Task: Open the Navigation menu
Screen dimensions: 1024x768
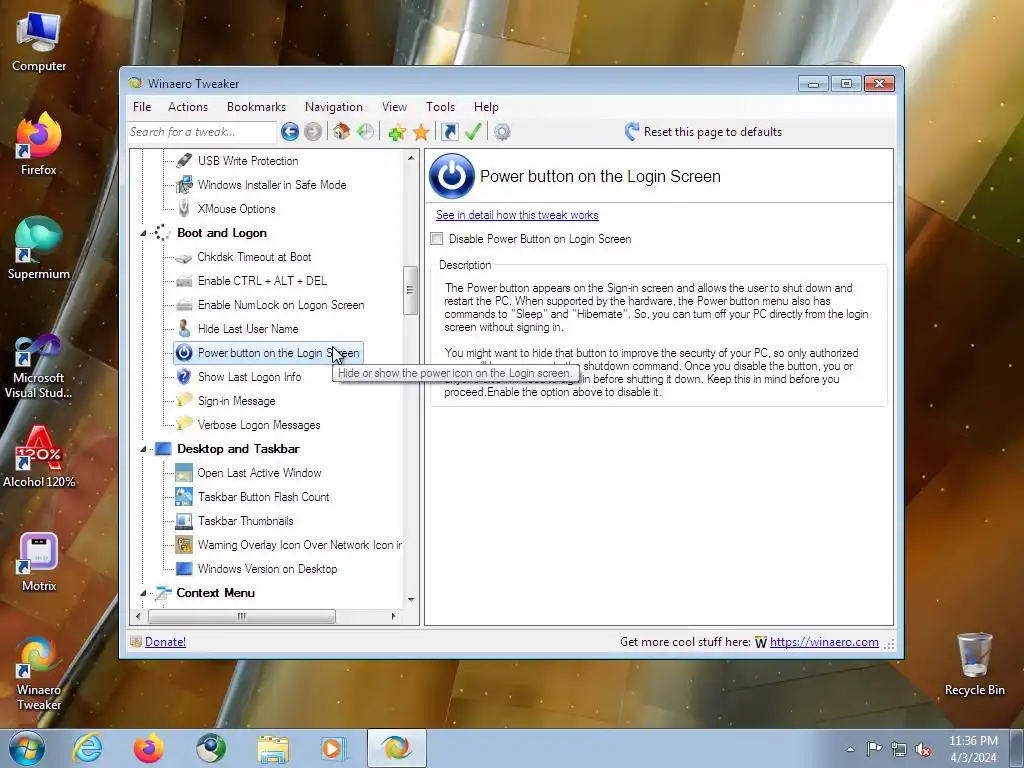Action: 334,106
